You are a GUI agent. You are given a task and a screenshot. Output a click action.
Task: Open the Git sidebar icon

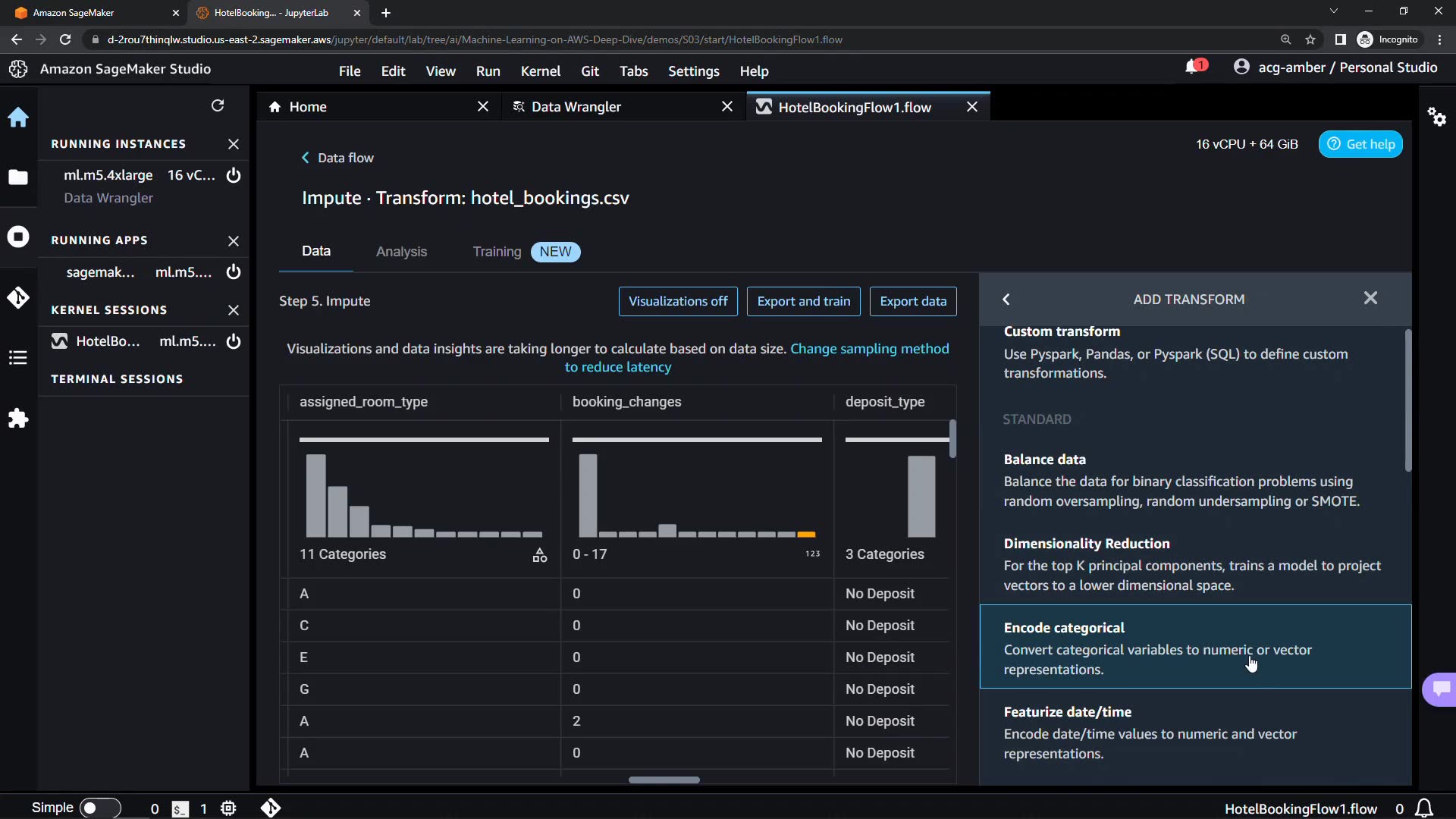click(x=18, y=298)
